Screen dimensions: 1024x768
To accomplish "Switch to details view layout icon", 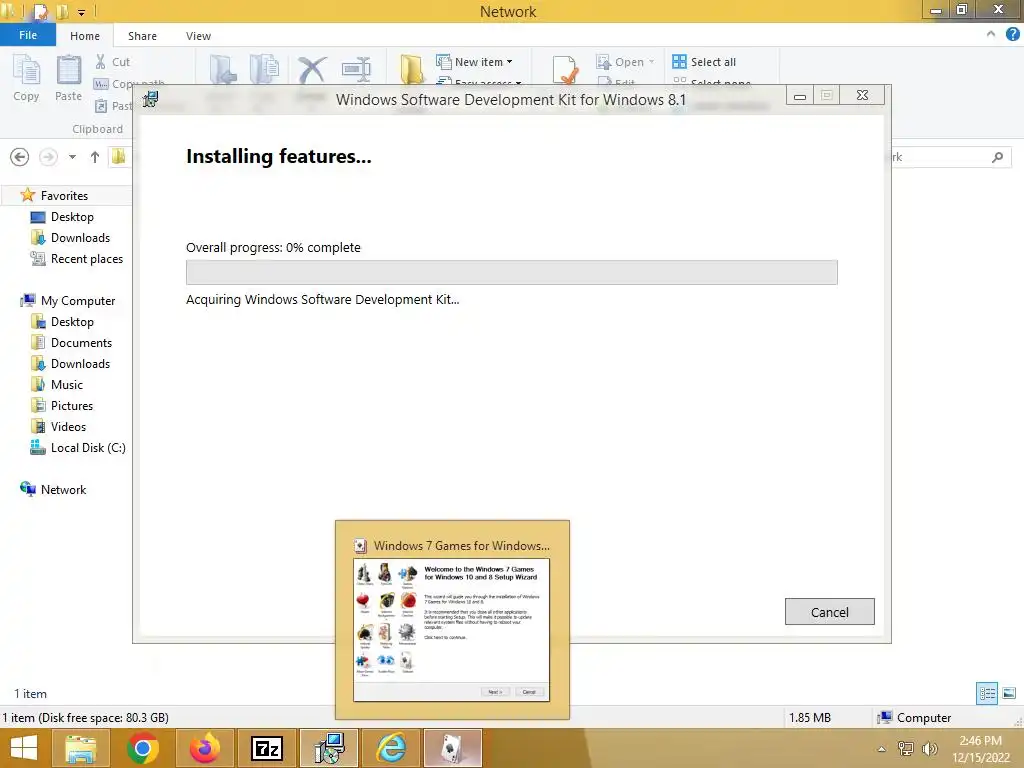I will (x=987, y=693).
